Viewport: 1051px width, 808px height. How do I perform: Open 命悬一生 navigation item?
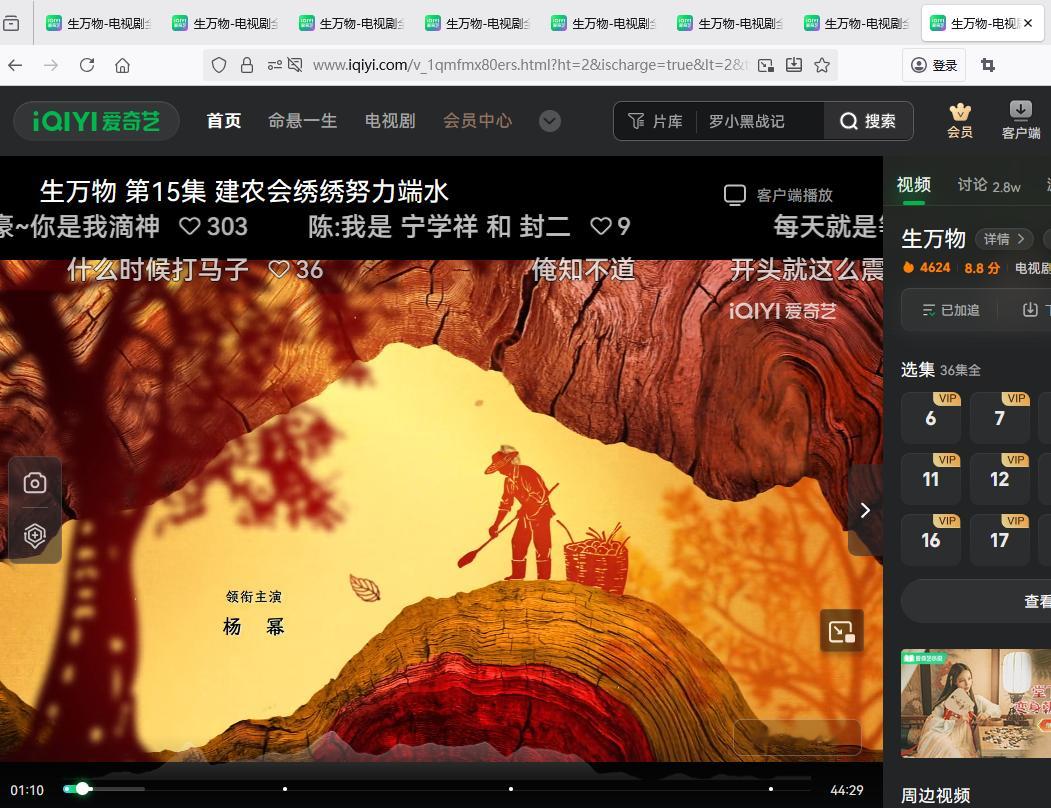point(303,121)
